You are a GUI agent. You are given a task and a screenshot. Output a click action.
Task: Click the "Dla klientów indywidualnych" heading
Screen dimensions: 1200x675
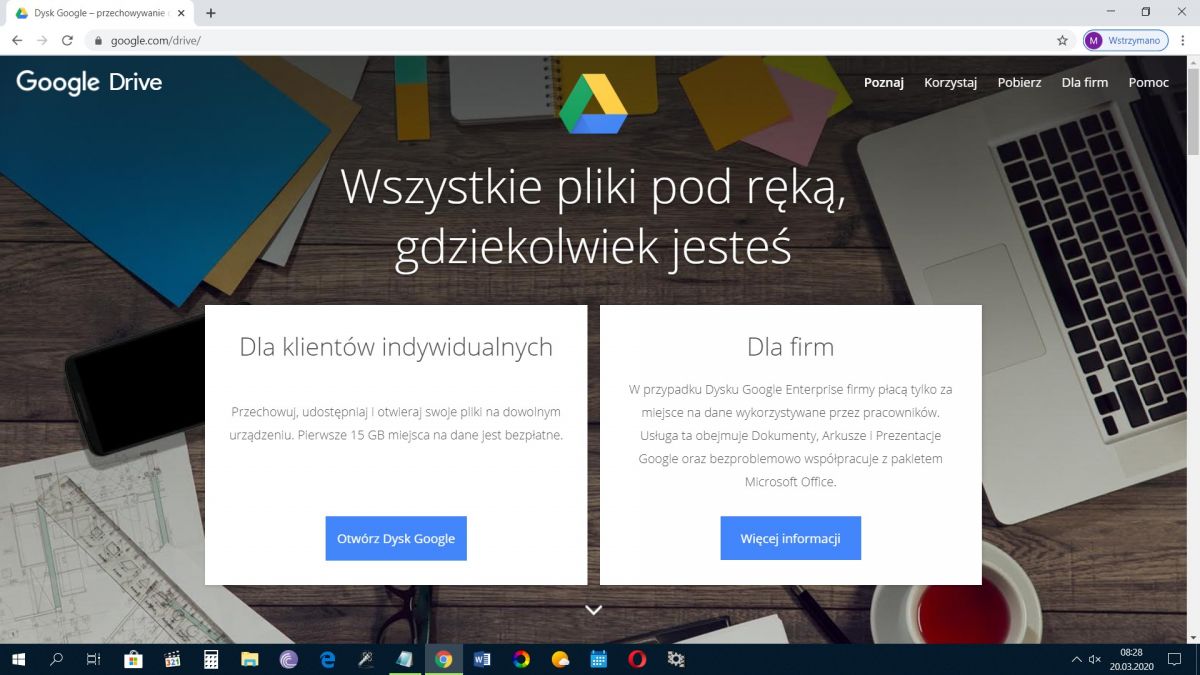(x=396, y=347)
